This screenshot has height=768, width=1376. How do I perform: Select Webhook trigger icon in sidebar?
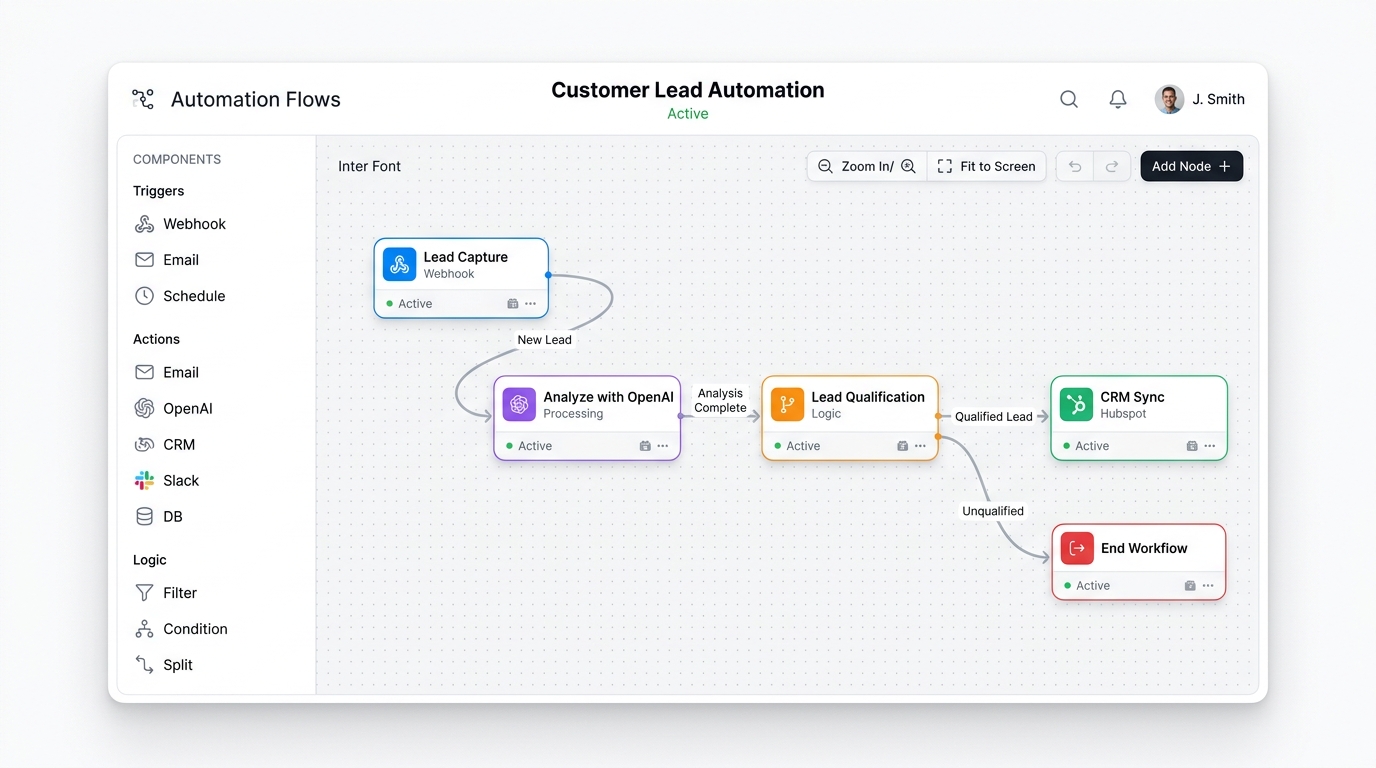pos(144,224)
